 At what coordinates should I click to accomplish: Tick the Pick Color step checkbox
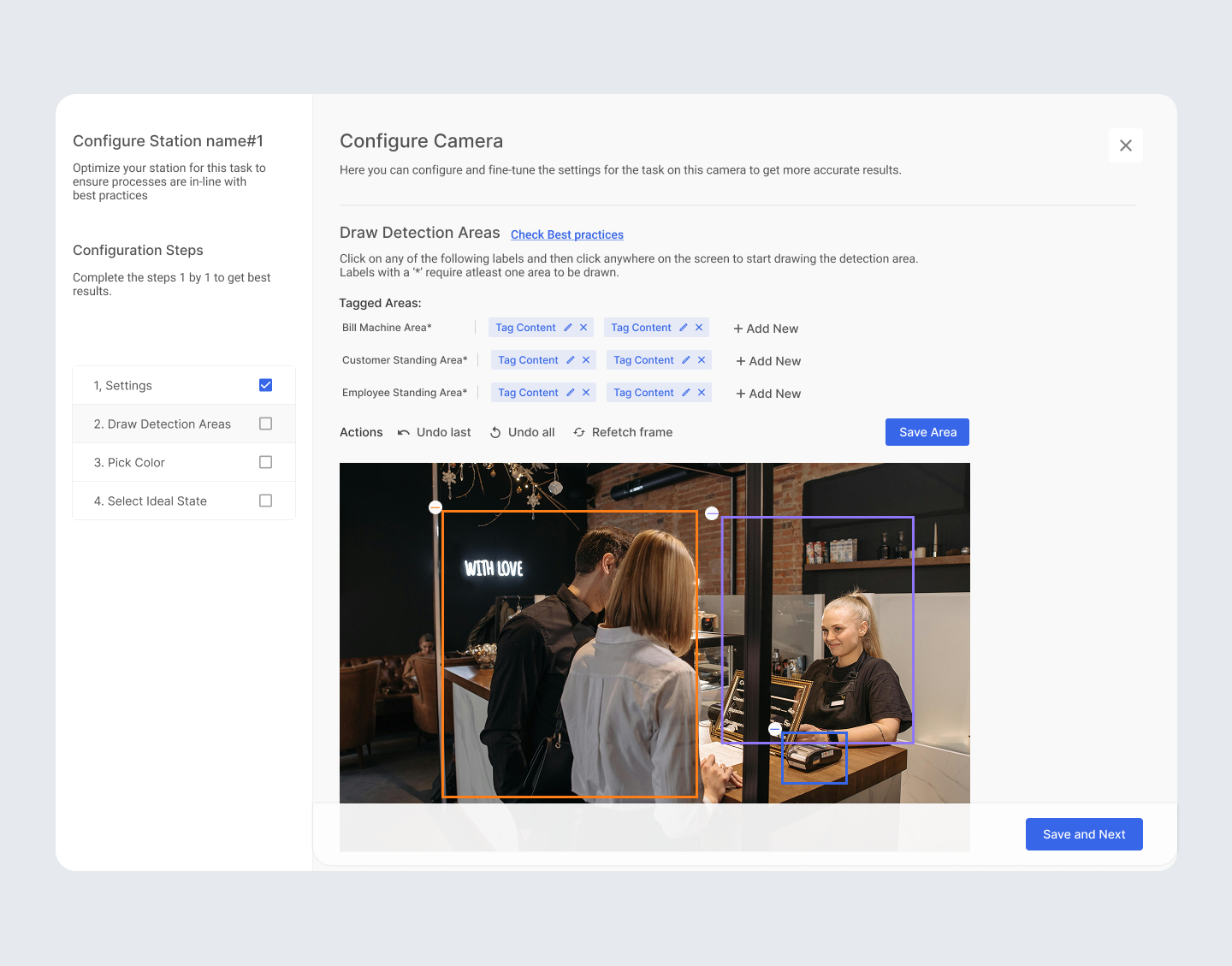point(265,462)
